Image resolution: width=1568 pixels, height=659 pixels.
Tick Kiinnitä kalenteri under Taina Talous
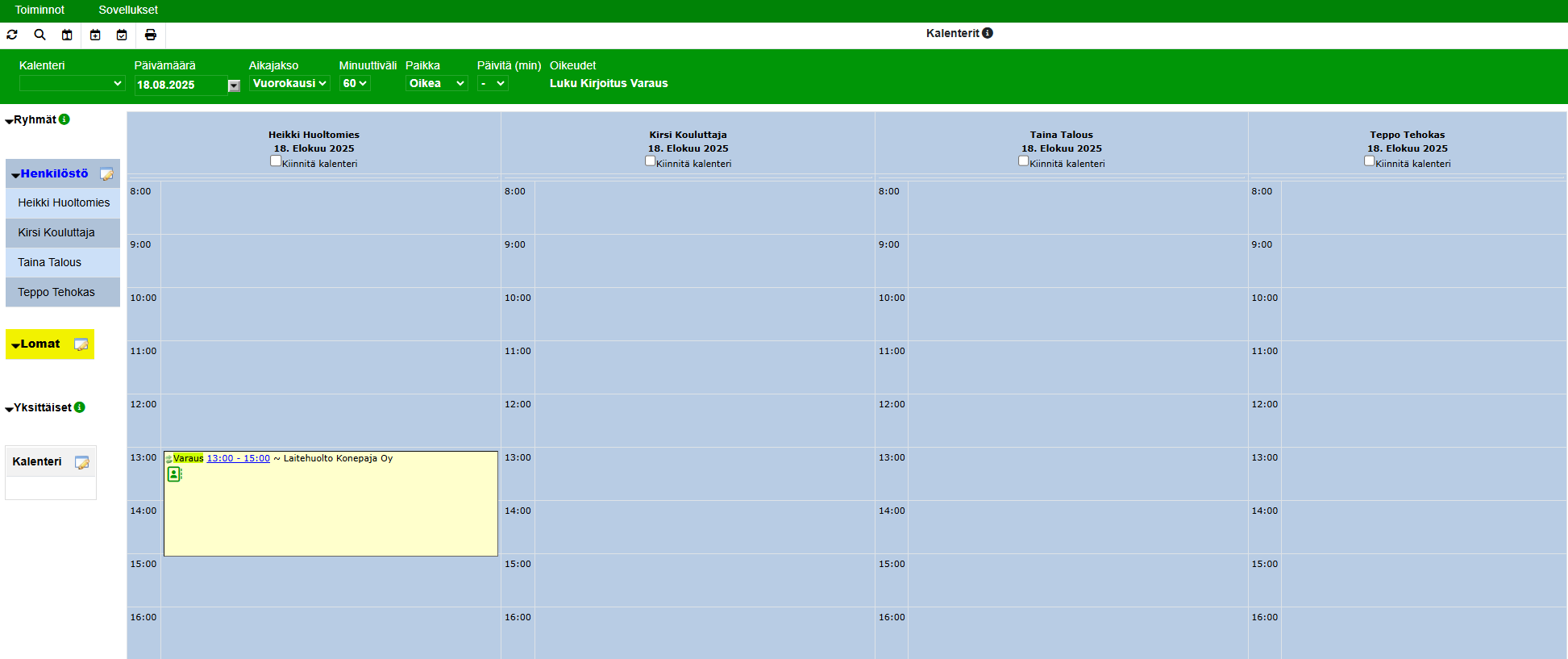coord(1023,161)
